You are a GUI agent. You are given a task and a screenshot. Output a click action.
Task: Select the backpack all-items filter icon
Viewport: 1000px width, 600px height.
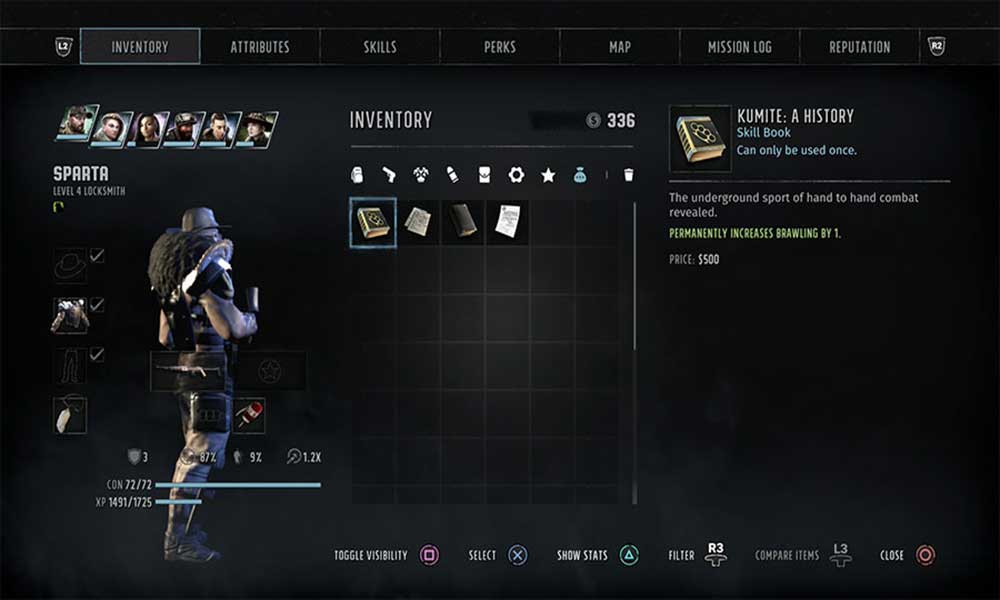point(357,175)
